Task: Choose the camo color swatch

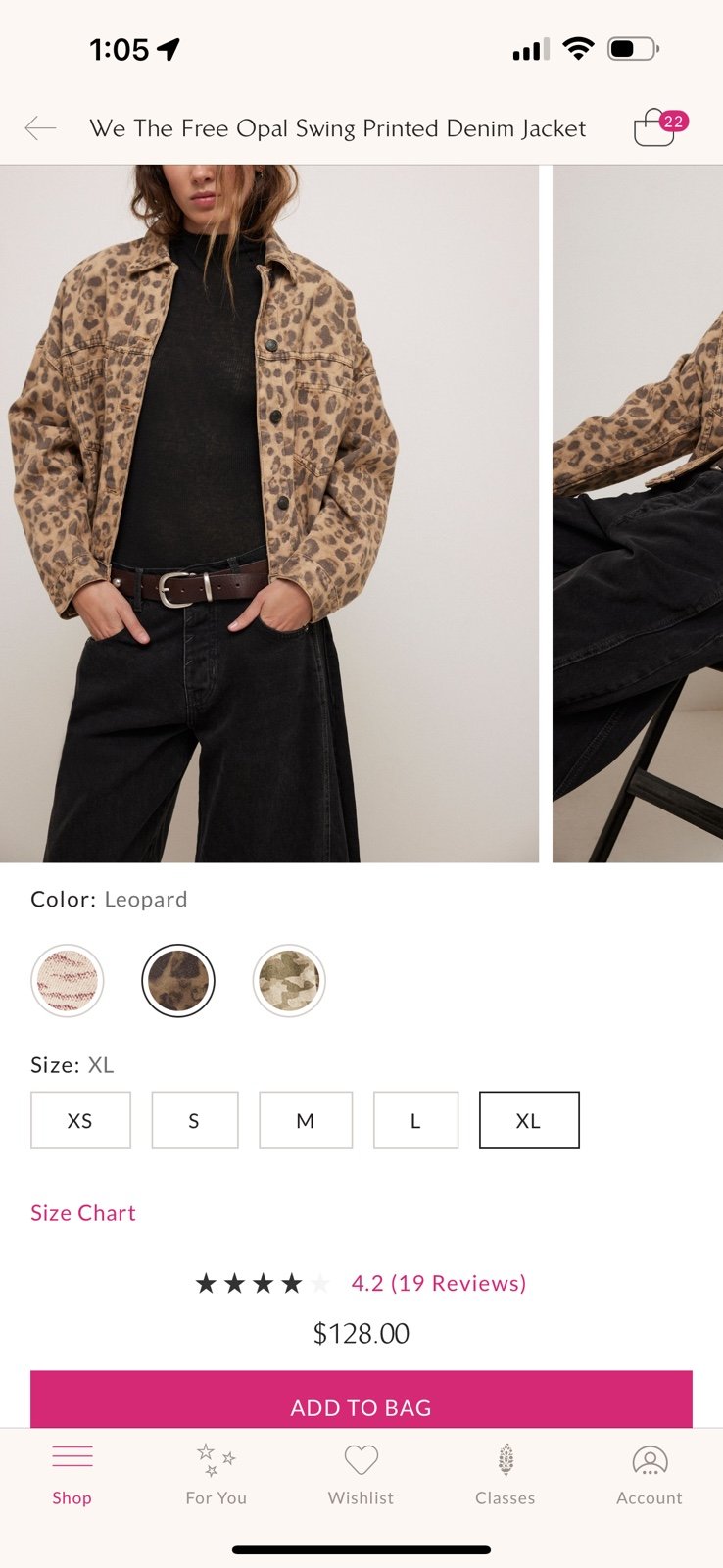Action: pyautogui.click(x=289, y=980)
